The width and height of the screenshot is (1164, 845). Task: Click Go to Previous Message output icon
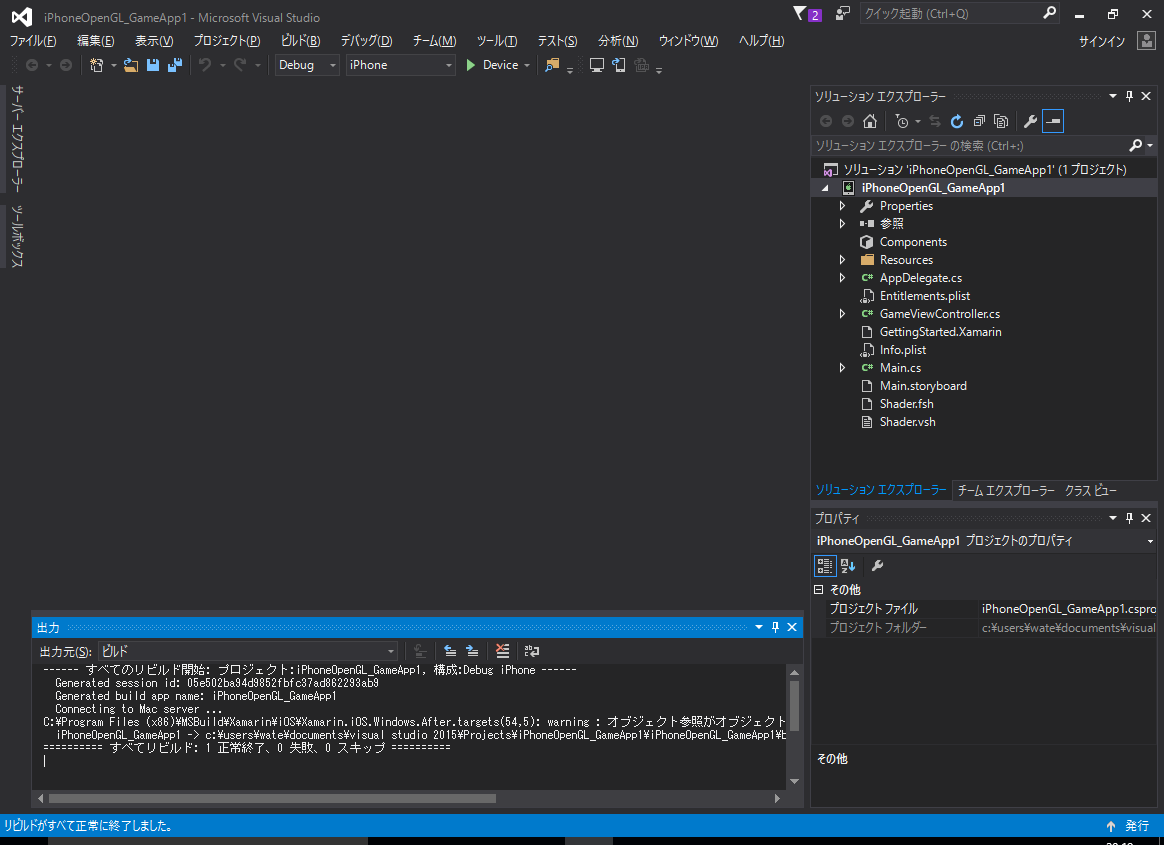click(x=450, y=651)
